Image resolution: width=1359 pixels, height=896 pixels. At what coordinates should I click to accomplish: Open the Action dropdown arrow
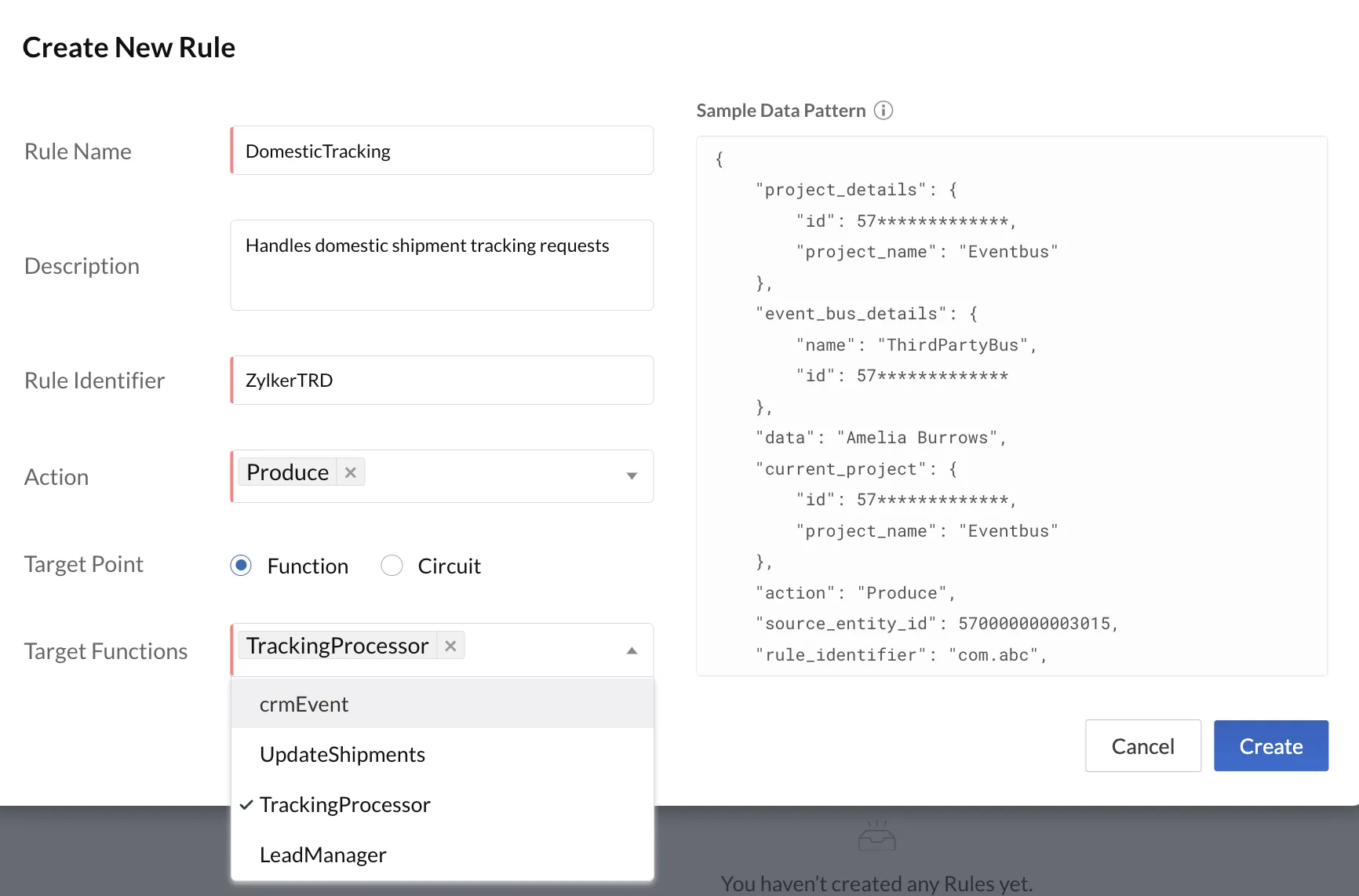coord(632,476)
